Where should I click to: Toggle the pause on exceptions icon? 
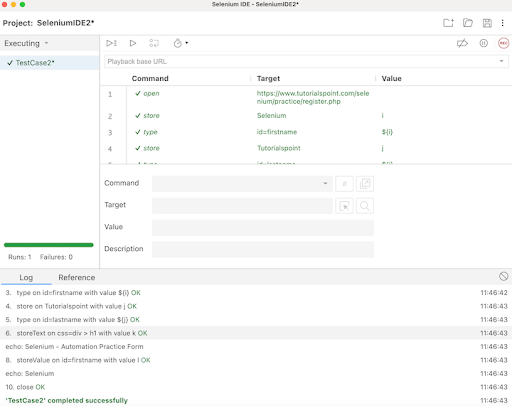pyautogui.click(x=484, y=43)
